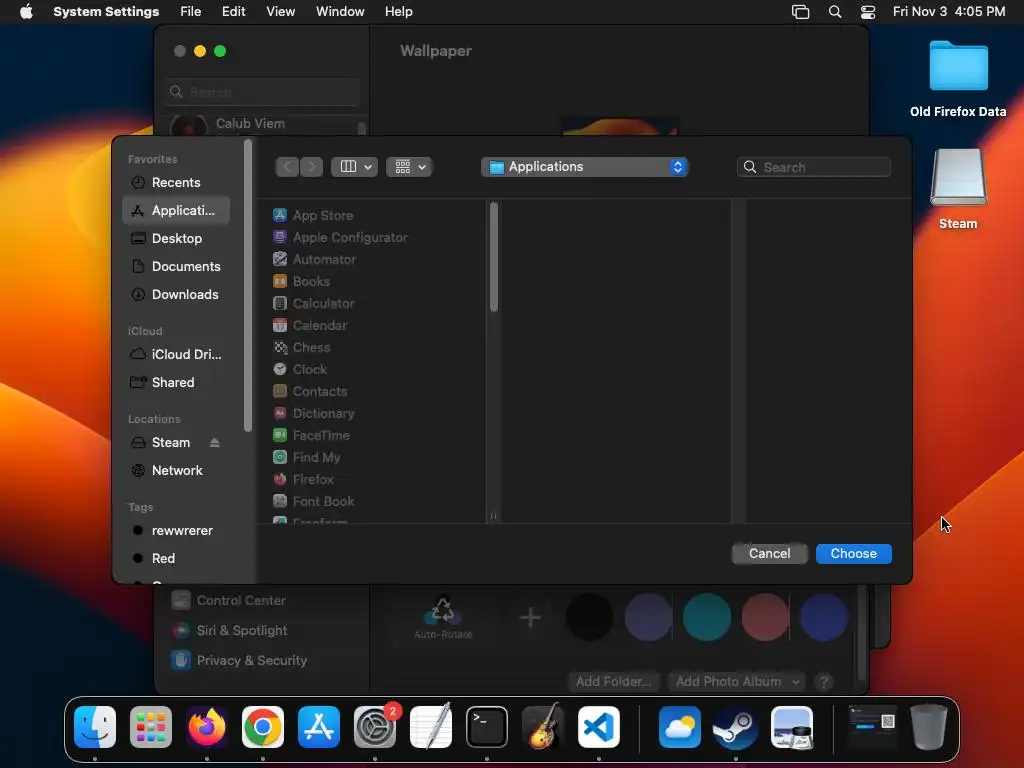Screen dimensions: 1024x768
Task: Open the Weather app from the Dock
Action: tap(679, 727)
